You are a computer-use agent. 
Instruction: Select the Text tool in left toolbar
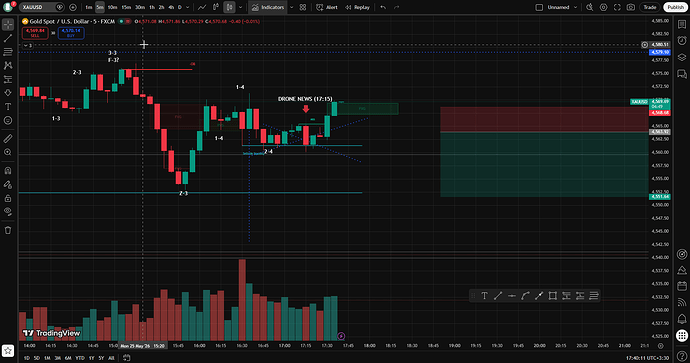pyautogui.click(x=8, y=106)
